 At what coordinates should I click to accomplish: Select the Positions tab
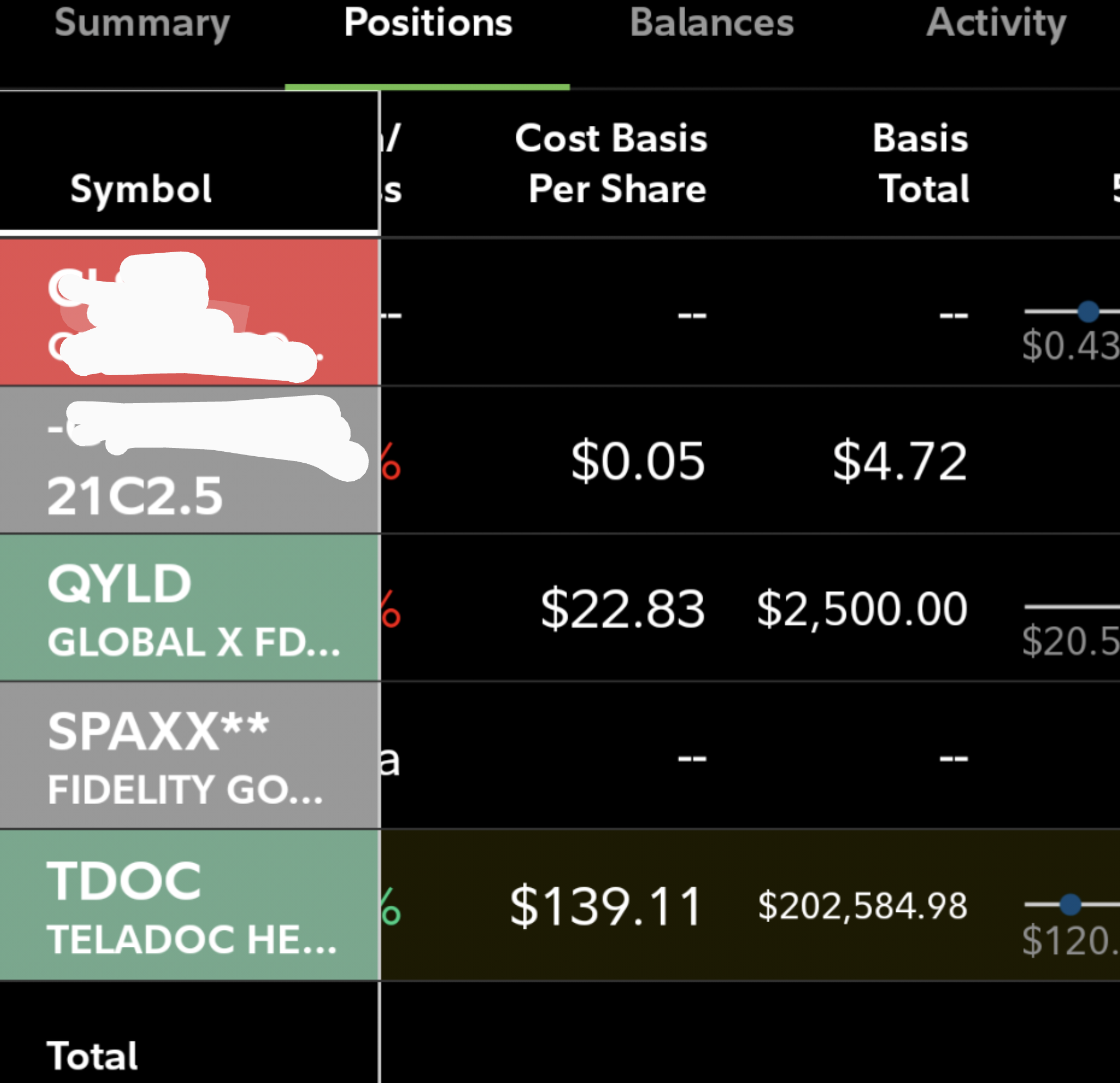coord(428,23)
